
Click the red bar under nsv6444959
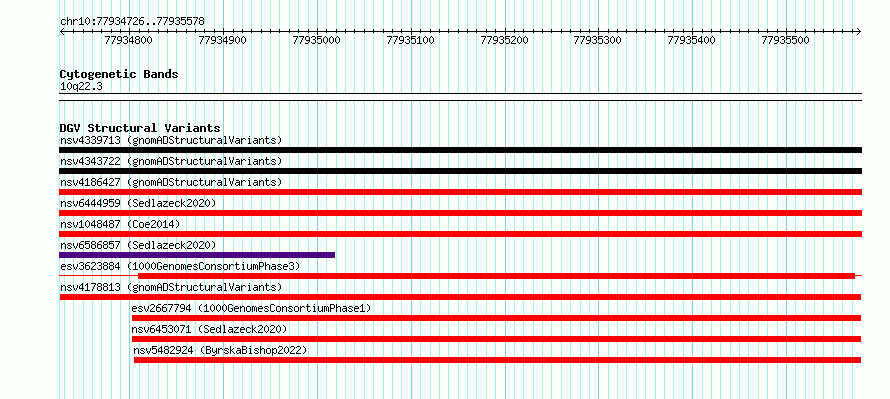(460, 213)
